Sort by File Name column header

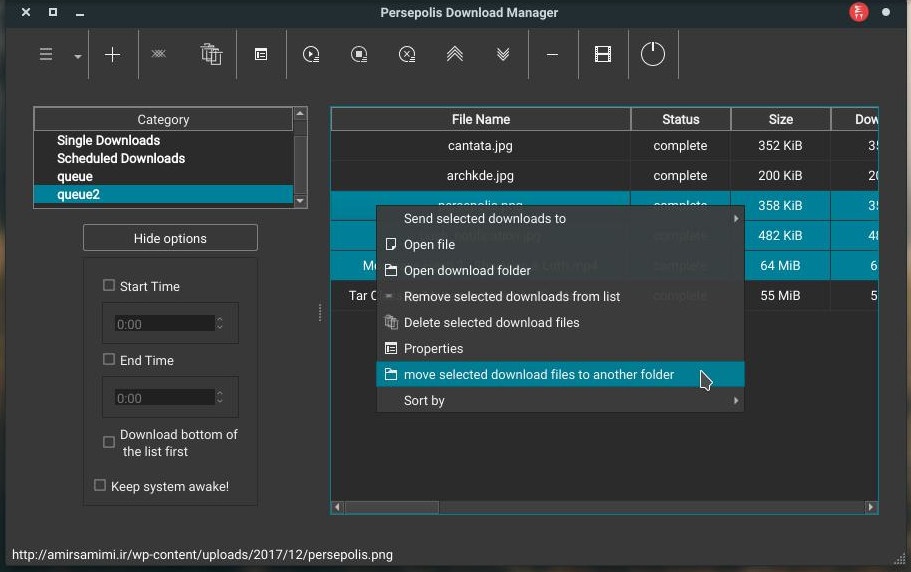coord(480,120)
